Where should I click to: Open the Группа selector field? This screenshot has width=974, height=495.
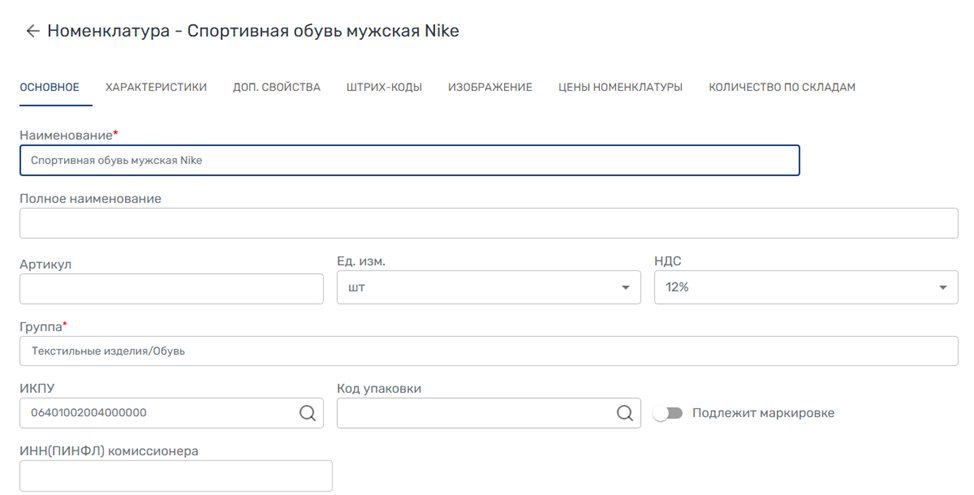point(488,351)
